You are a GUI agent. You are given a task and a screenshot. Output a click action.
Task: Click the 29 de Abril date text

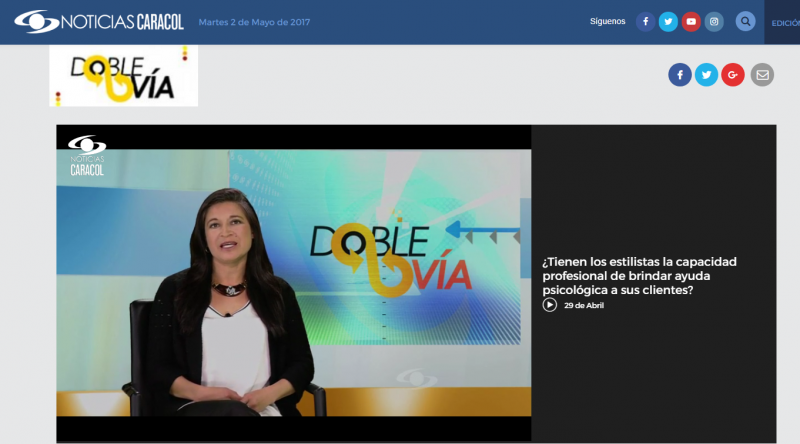tap(584, 305)
